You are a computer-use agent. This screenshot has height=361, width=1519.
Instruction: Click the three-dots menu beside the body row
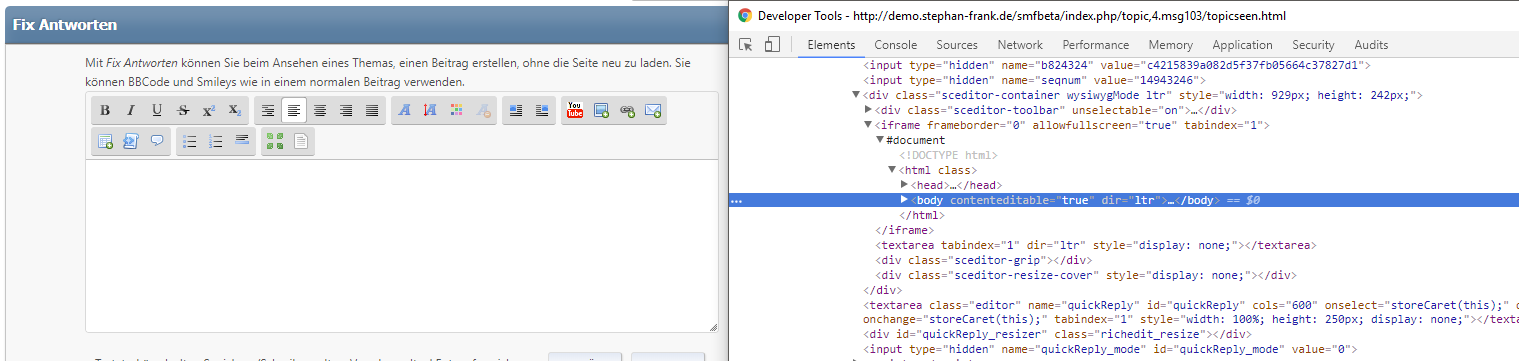click(x=737, y=201)
